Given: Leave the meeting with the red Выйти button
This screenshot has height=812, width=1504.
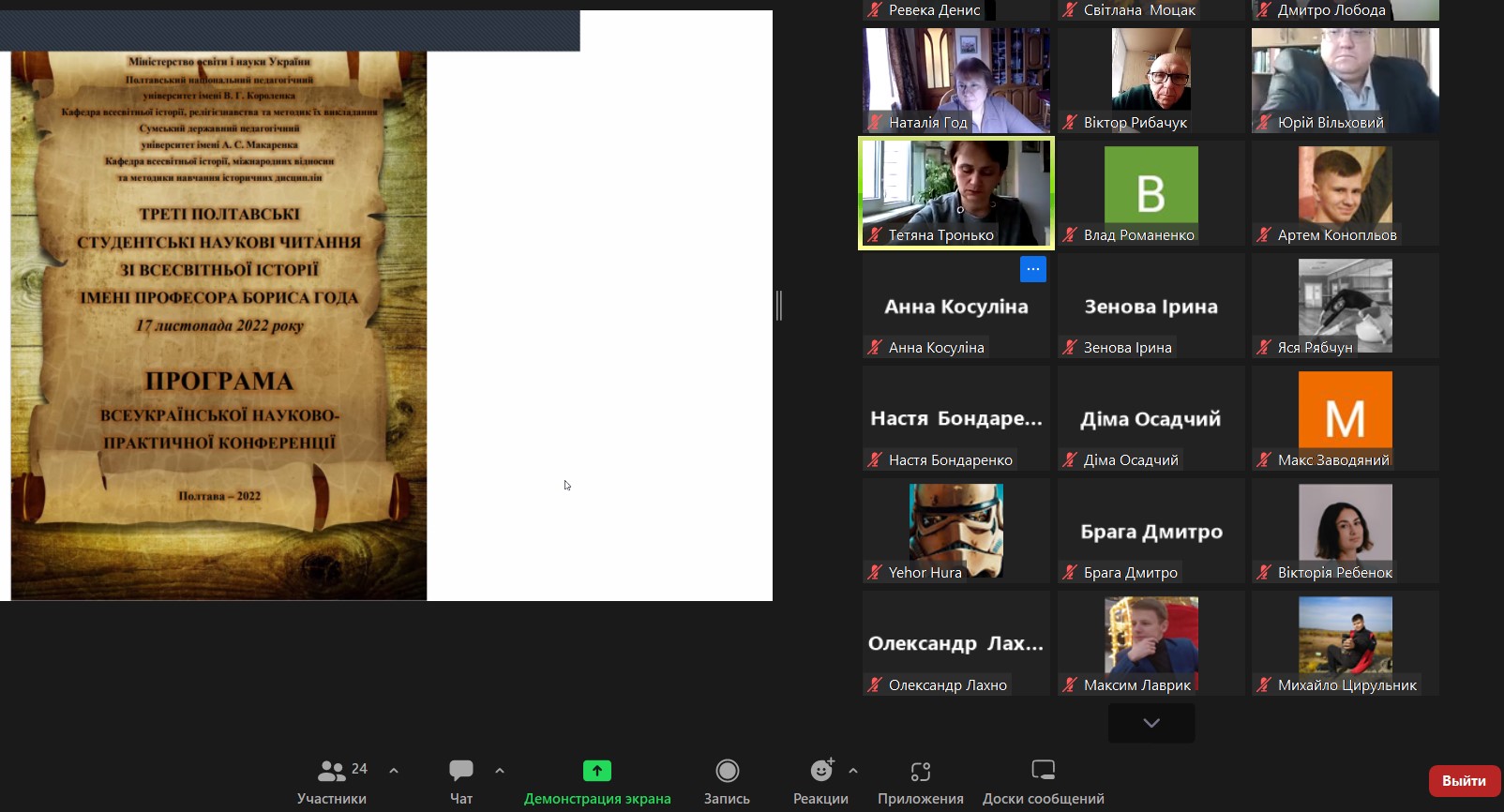Looking at the screenshot, I should (1464, 780).
